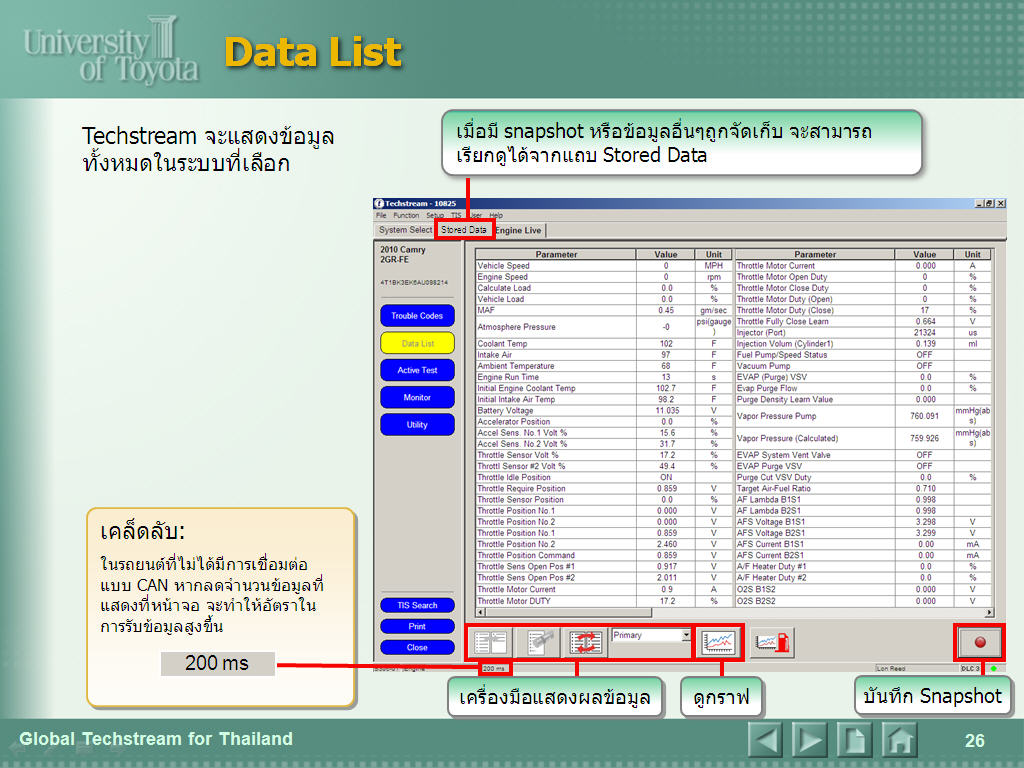Switch to the Stored Data tab

(x=464, y=230)
